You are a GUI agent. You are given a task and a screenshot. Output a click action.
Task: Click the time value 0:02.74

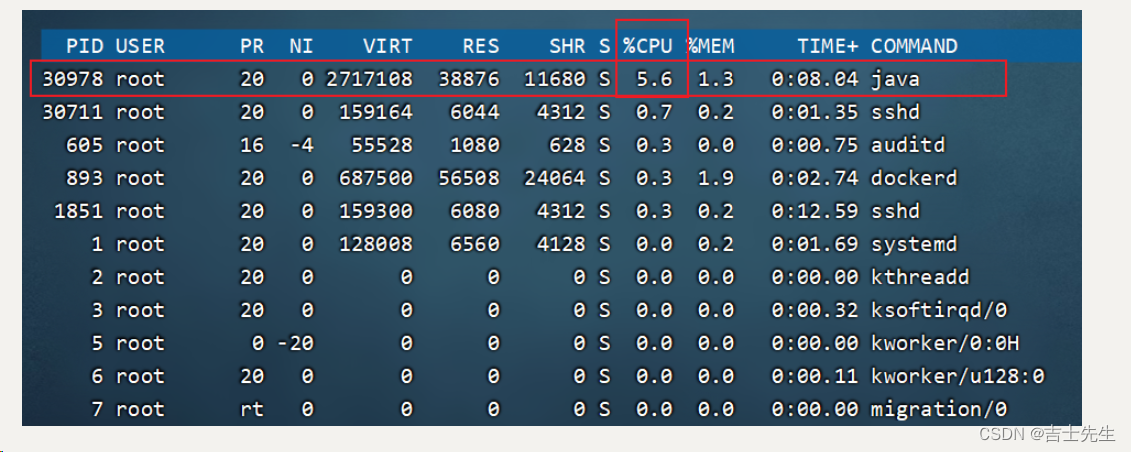point(815,178)
